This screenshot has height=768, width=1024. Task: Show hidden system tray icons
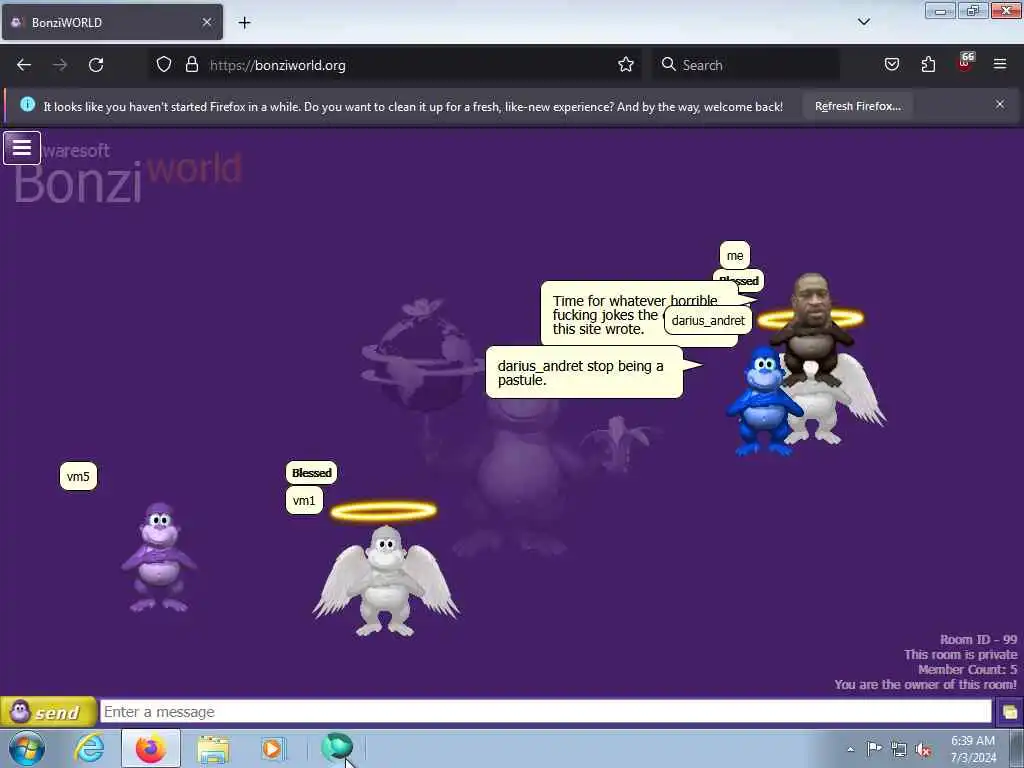[x=850, y=749]
